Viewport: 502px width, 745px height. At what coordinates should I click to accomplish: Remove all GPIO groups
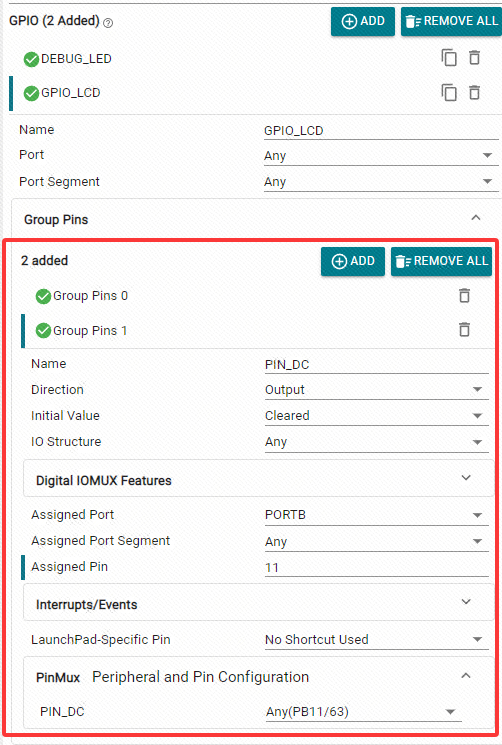451,21
